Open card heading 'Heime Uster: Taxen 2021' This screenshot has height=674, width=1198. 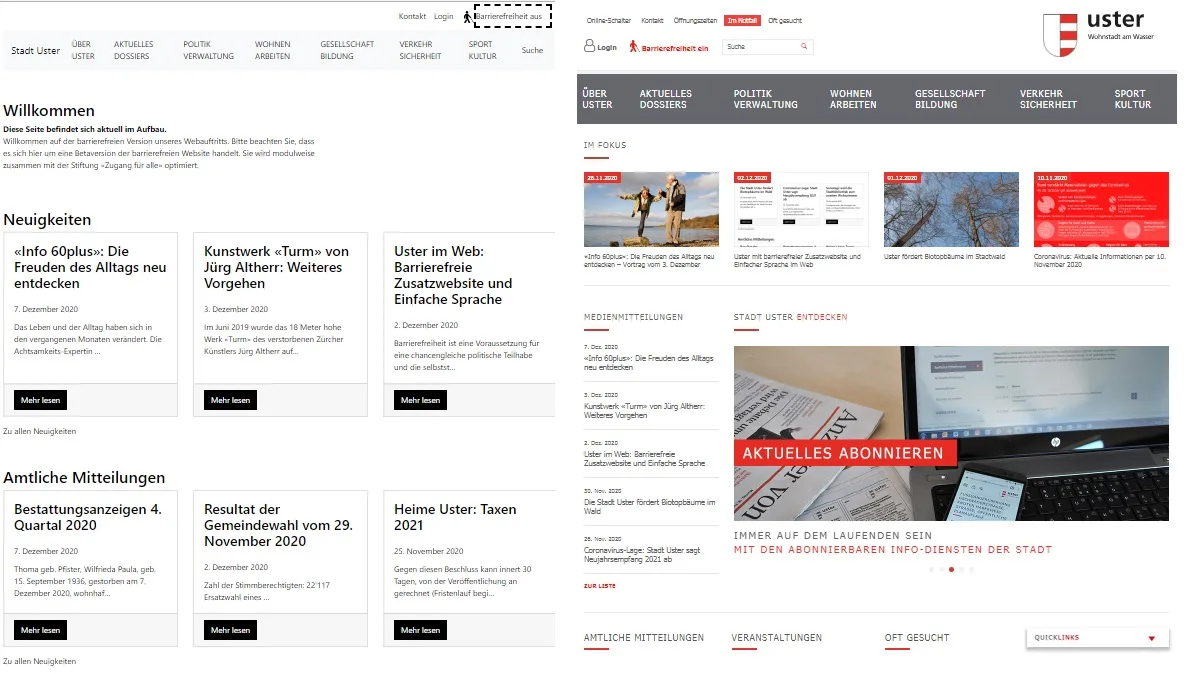pyautogui.click(x=455, y=517)
